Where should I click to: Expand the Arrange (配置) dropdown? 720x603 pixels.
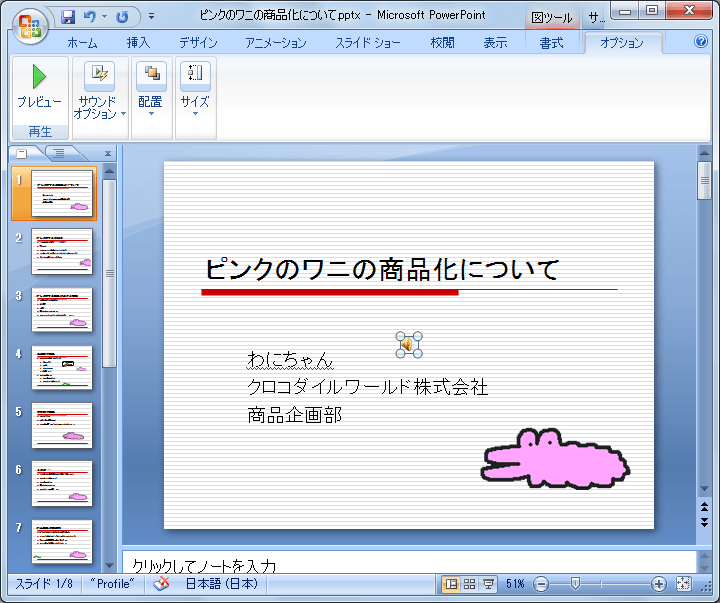tap(151, 90)
